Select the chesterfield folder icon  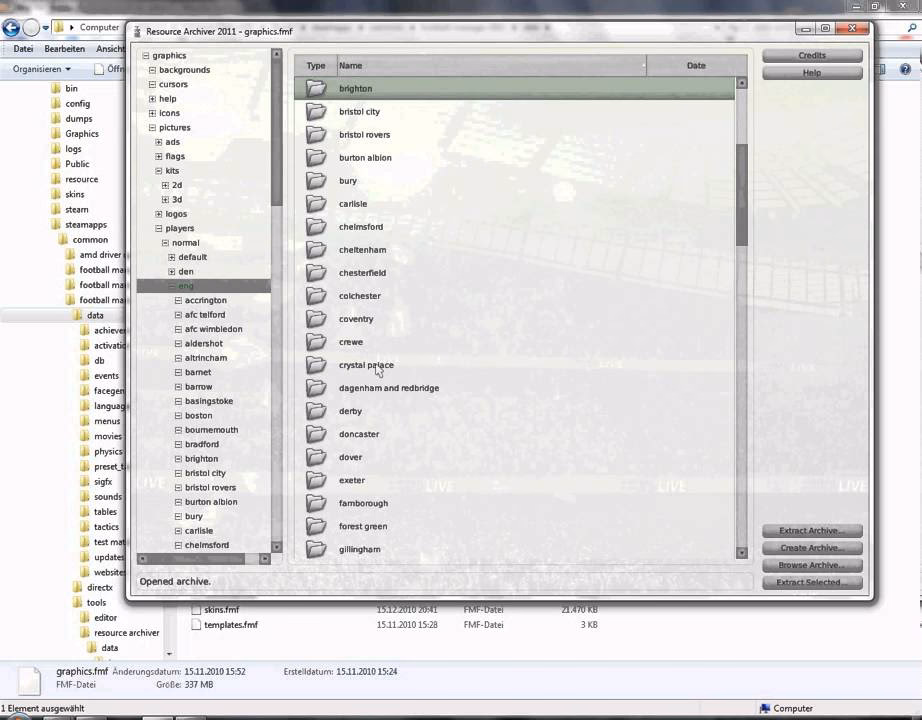tap(316, 272)
